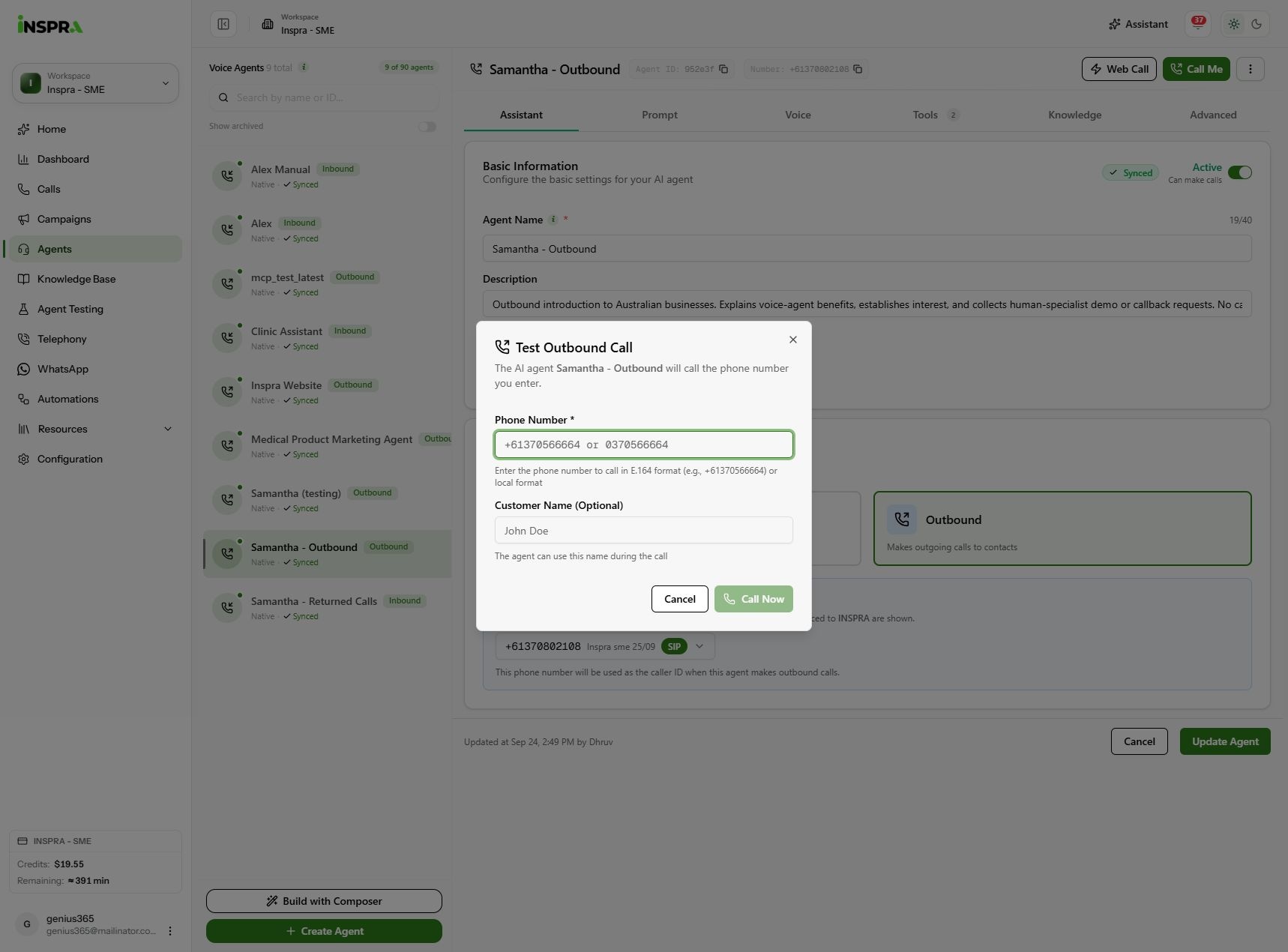Navigate to Campaigns
Screen dimensions: 1288x952
point(95,219)
